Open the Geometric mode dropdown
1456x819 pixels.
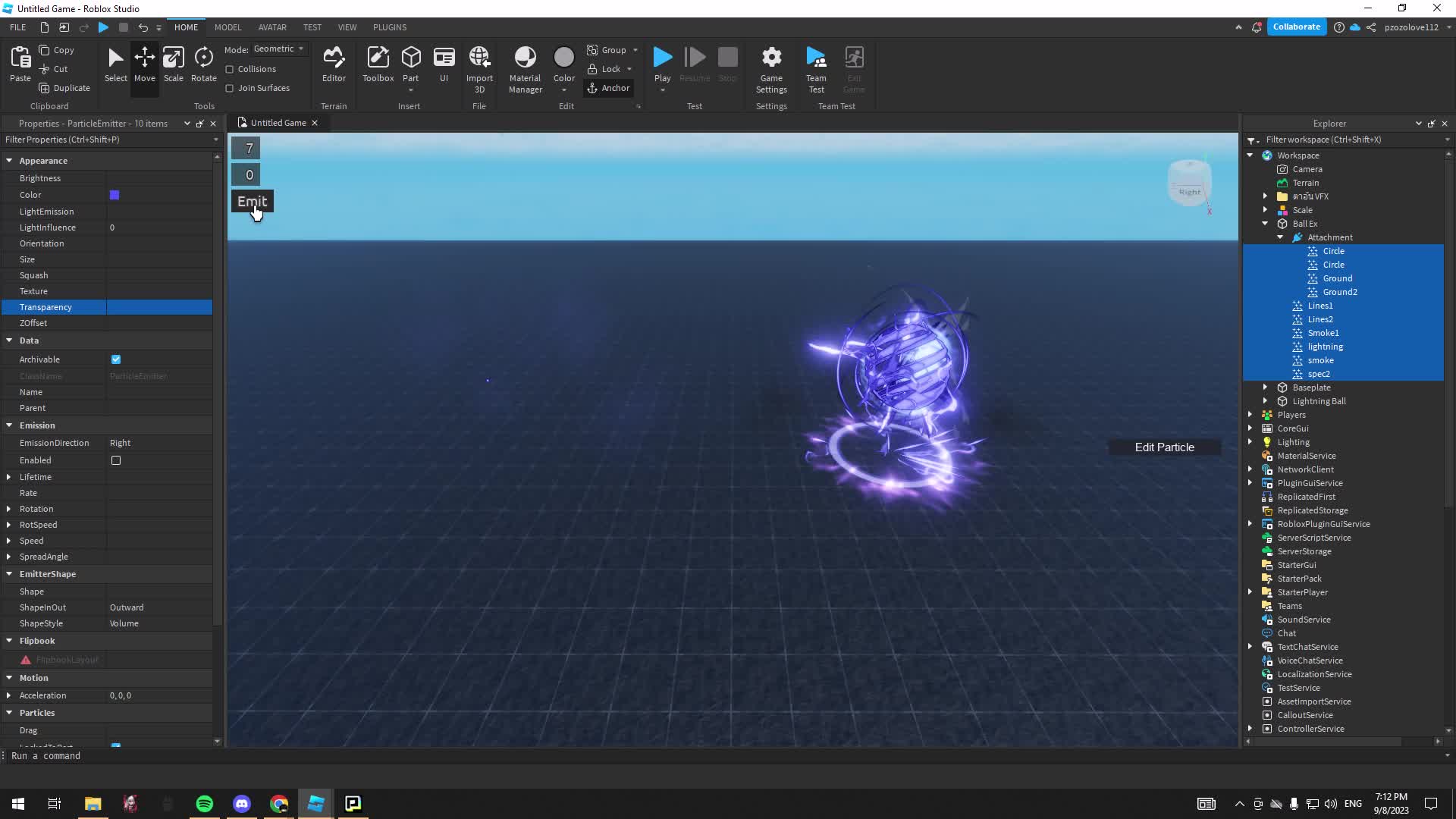pos(278,49)
